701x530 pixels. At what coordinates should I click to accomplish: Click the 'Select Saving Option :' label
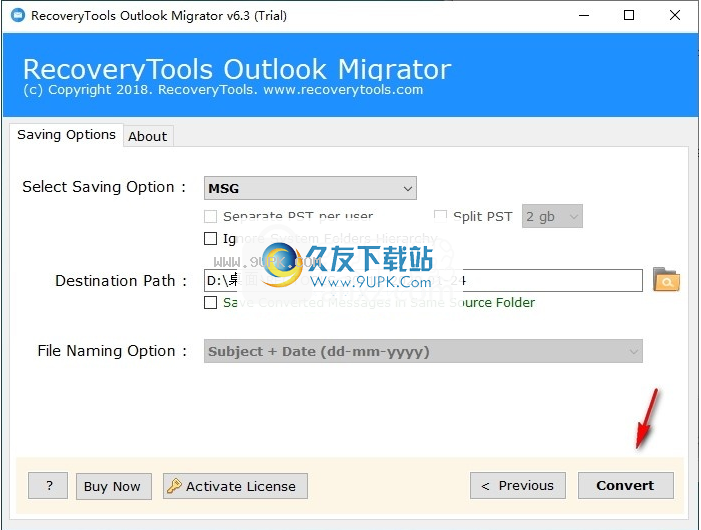pos(104,187)
